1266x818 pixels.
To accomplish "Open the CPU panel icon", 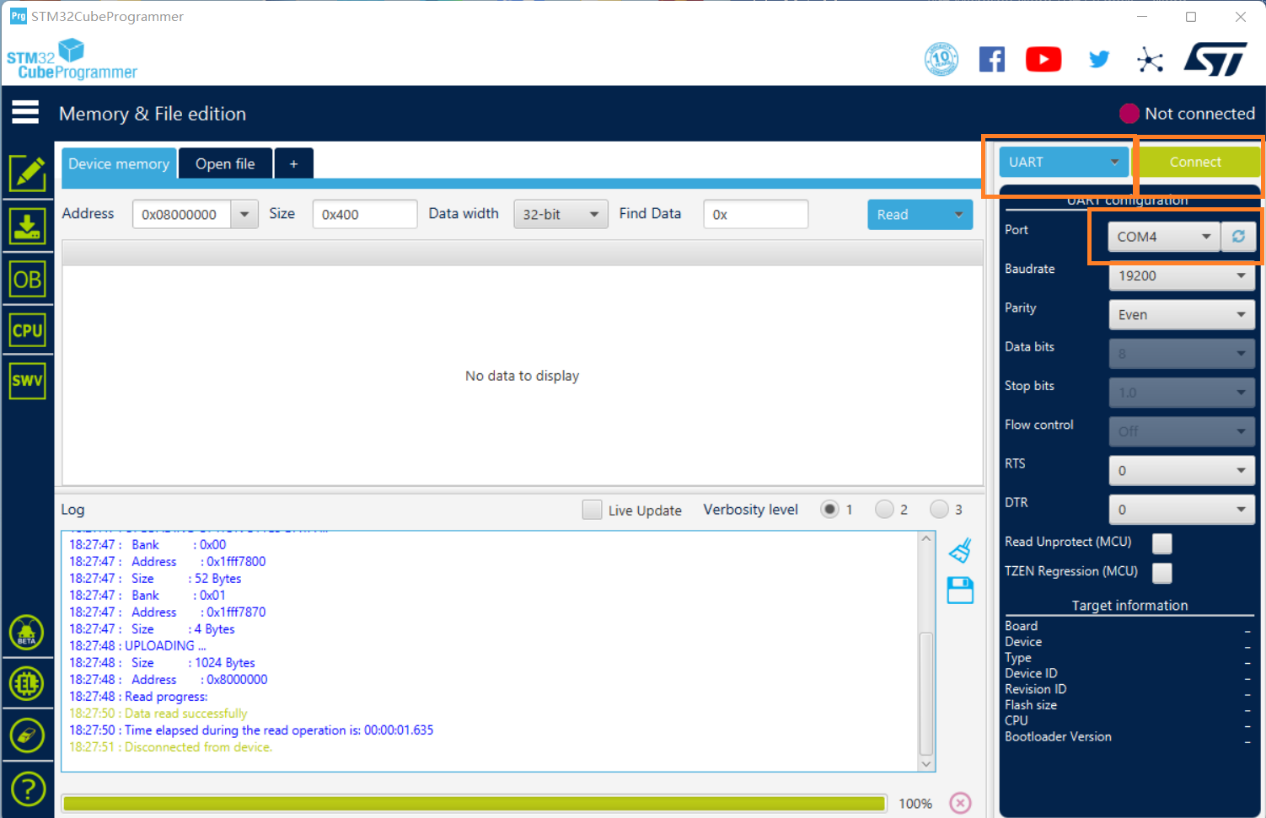I will pyautogui.click(x=27, y=330).
